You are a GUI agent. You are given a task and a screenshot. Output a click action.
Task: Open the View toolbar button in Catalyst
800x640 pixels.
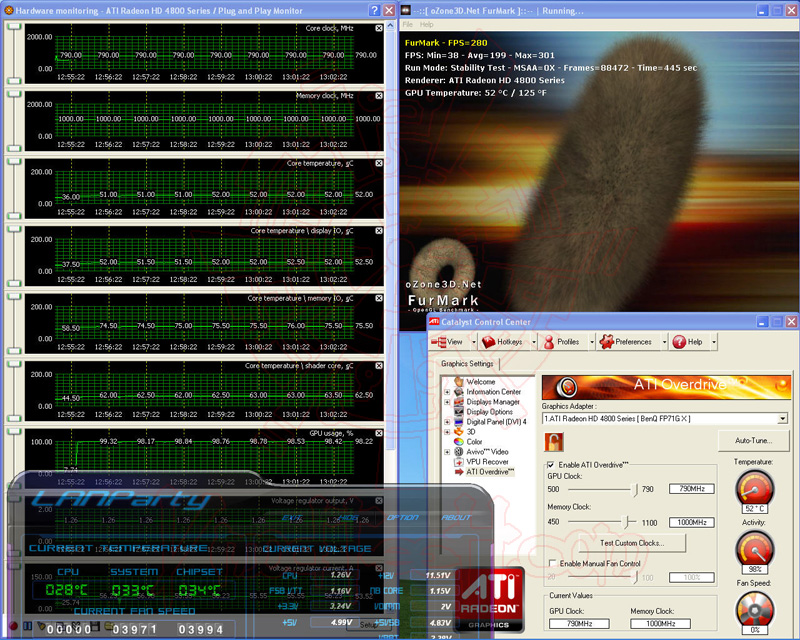pos(447,342)
